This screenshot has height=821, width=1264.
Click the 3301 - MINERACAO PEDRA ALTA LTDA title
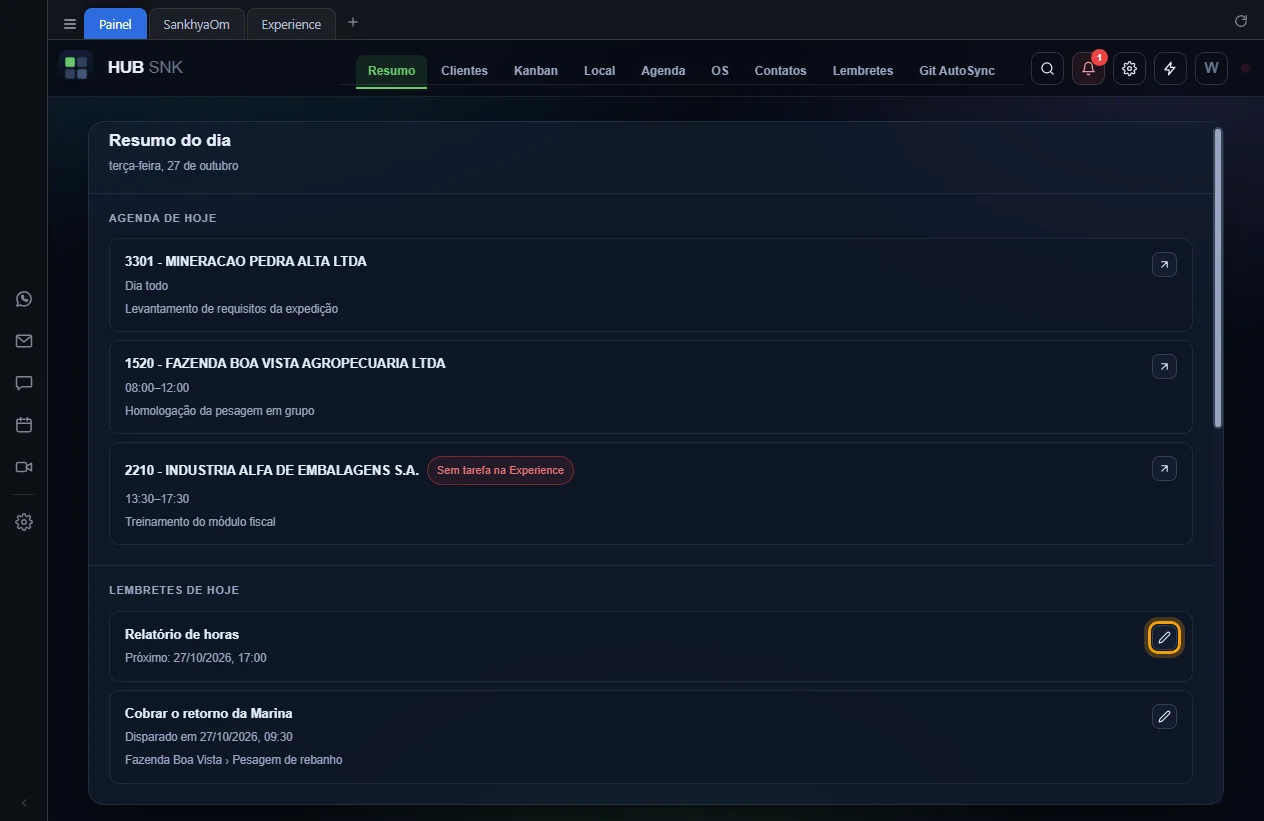click(246, 261)
